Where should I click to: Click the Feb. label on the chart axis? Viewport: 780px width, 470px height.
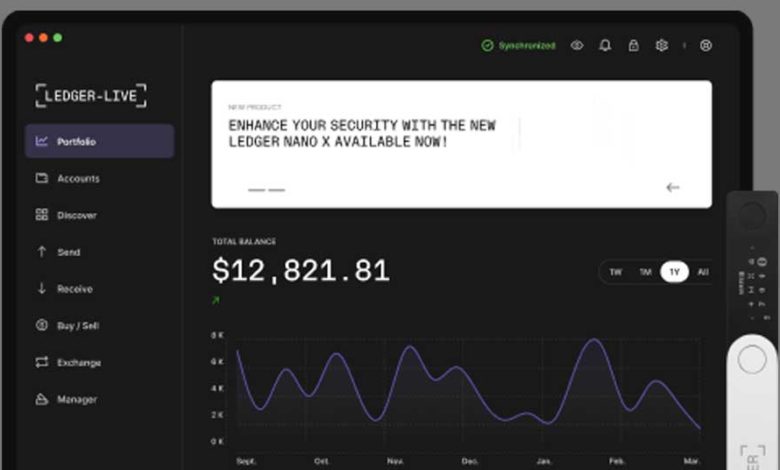[617, 461]
